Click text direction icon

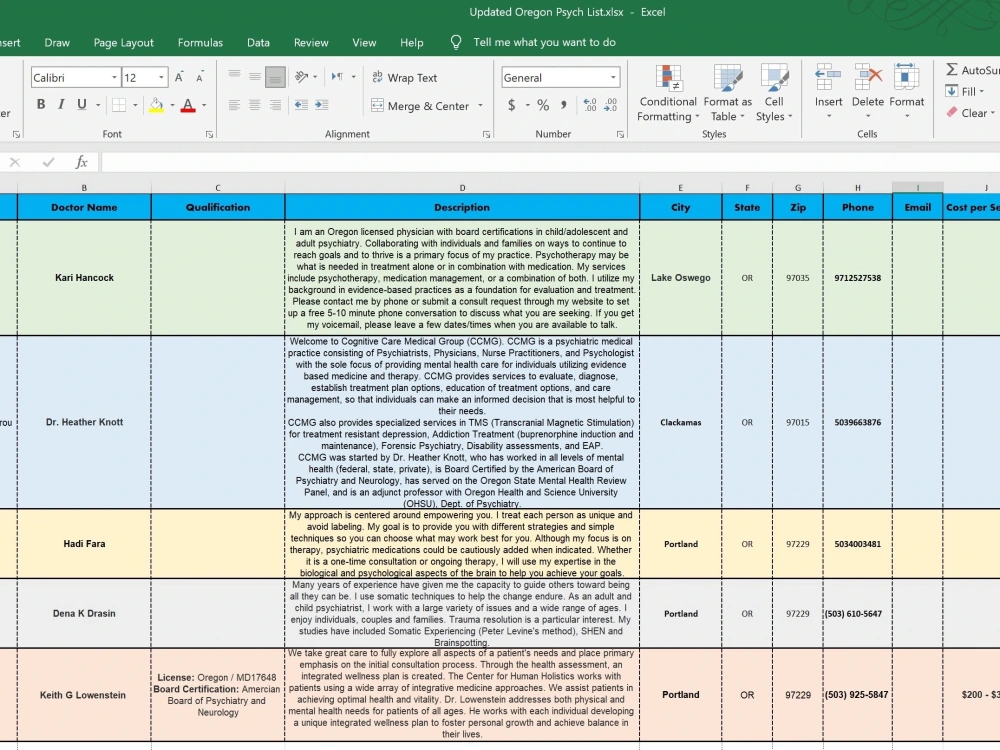click(337, 77)
